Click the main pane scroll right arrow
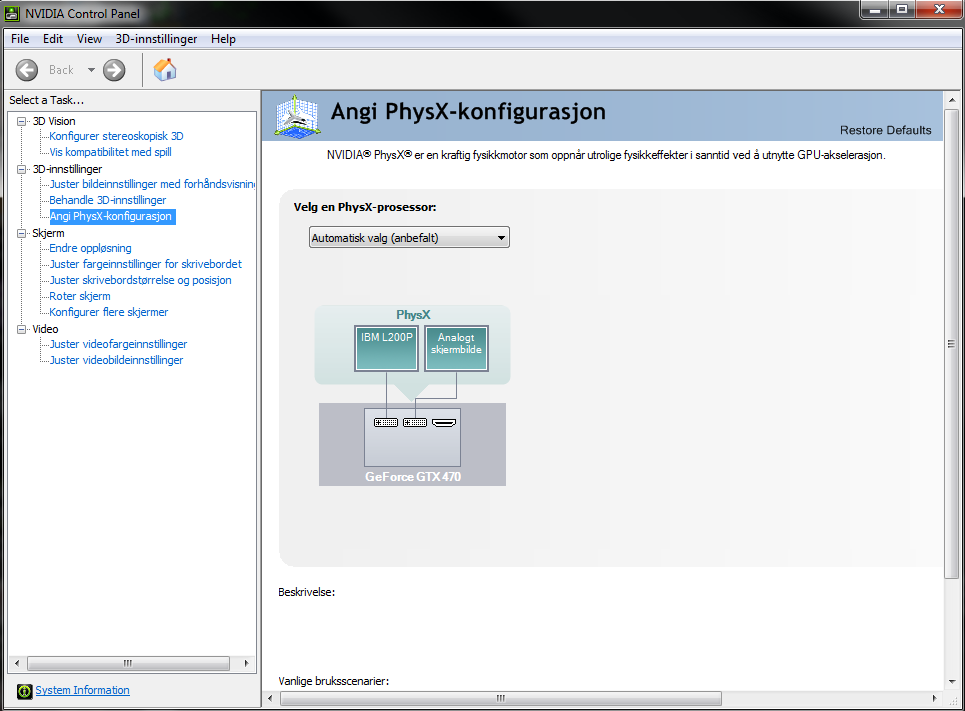The image size is (965, 711). (934, 698)
